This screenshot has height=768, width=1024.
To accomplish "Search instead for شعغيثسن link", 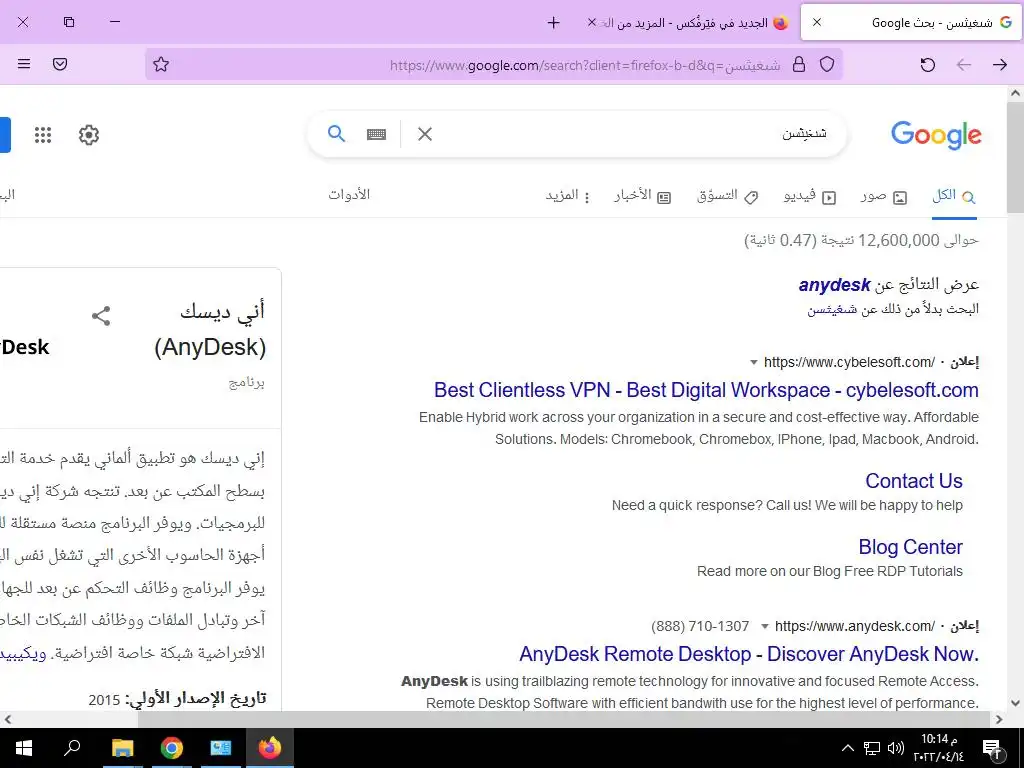I will [832, 310].
